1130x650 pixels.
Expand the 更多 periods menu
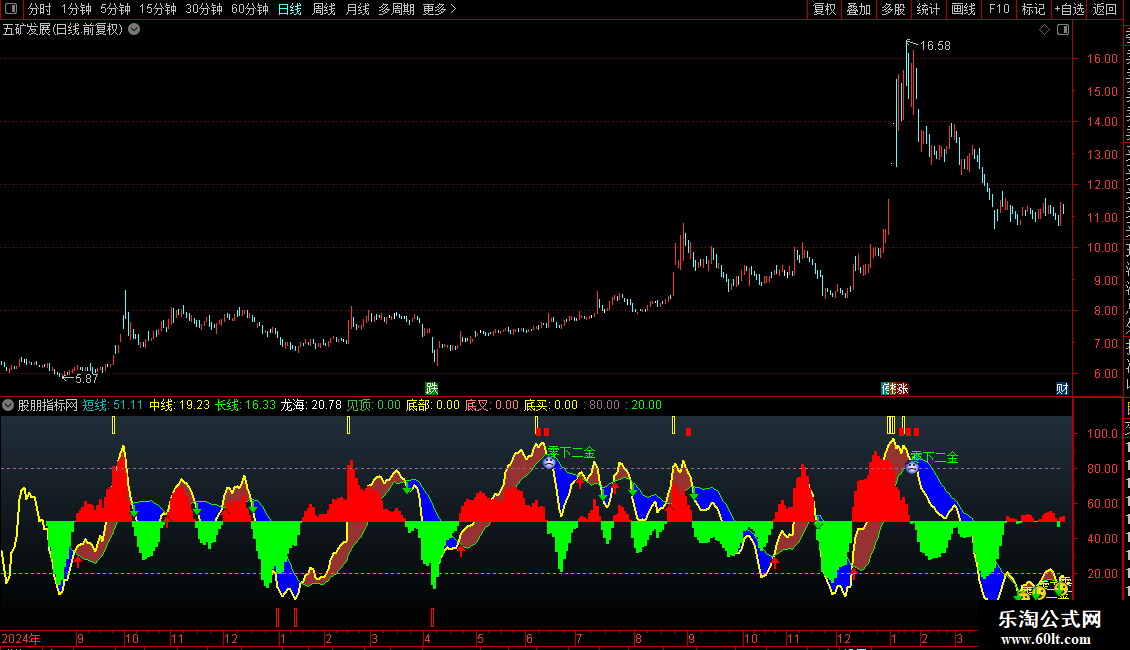pos(440,9)
